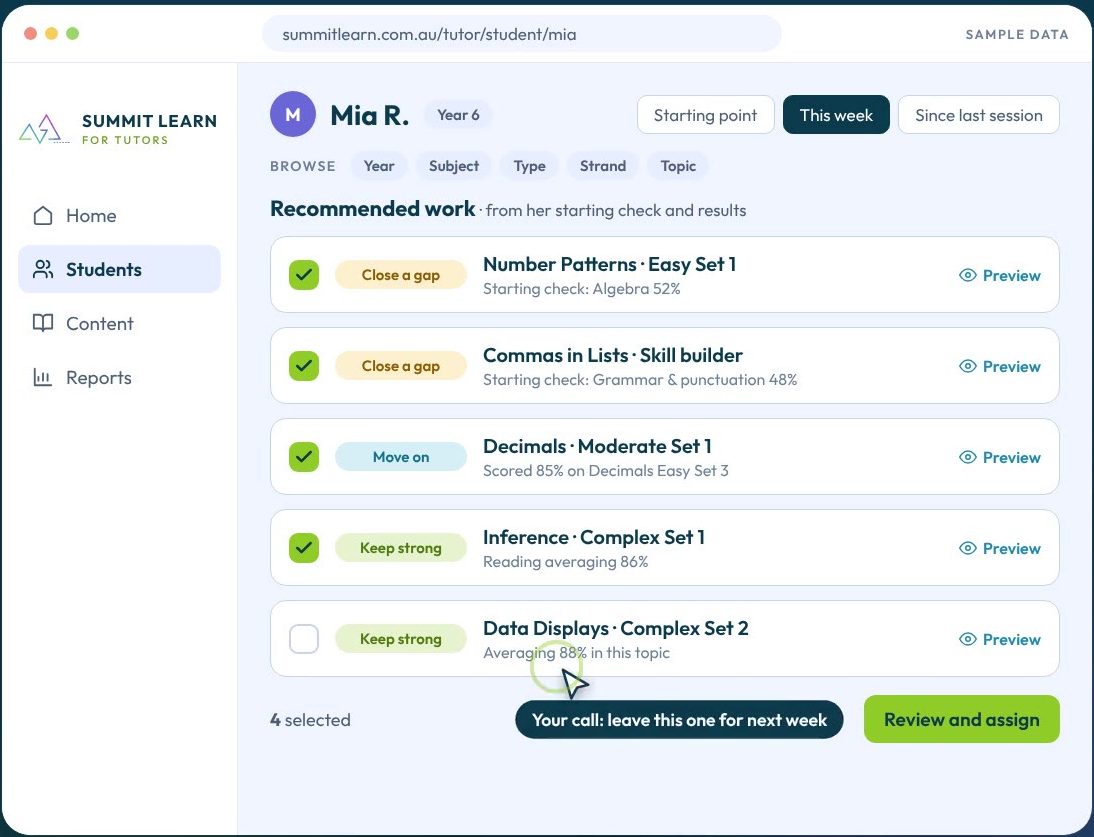Click Mia R.'s purple M avatar
This screenshot has width=1094, height=837.
click(x=293, y=114)
